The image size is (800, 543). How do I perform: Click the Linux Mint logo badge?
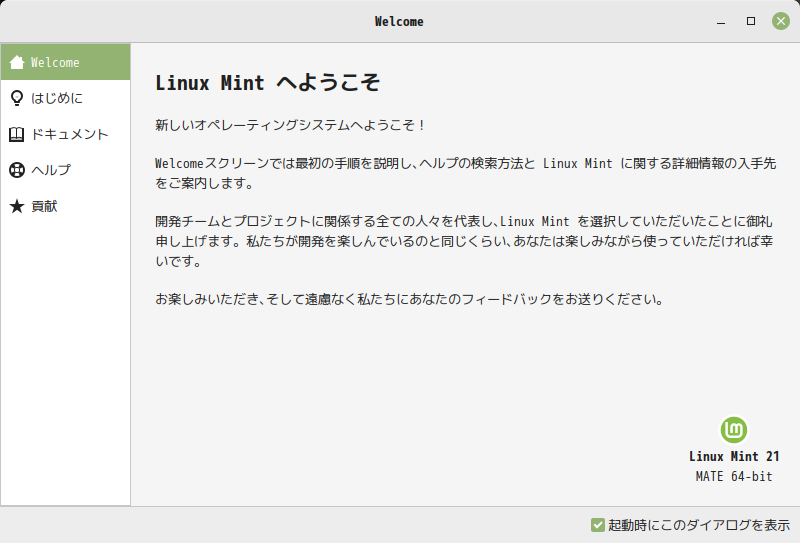tap(734, 430)
